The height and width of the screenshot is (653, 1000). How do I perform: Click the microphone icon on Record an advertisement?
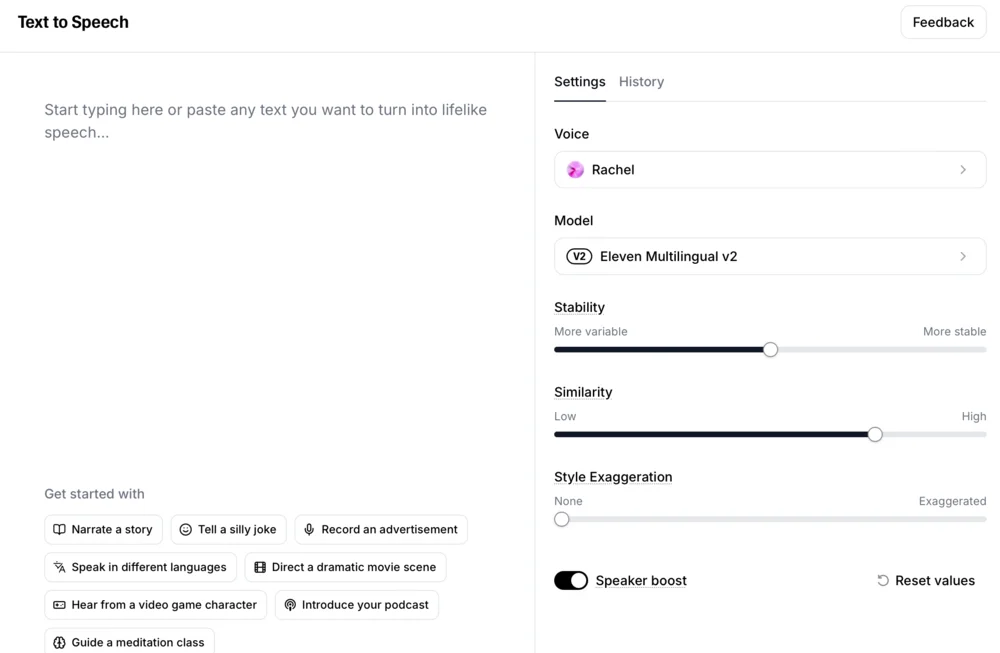310,530
